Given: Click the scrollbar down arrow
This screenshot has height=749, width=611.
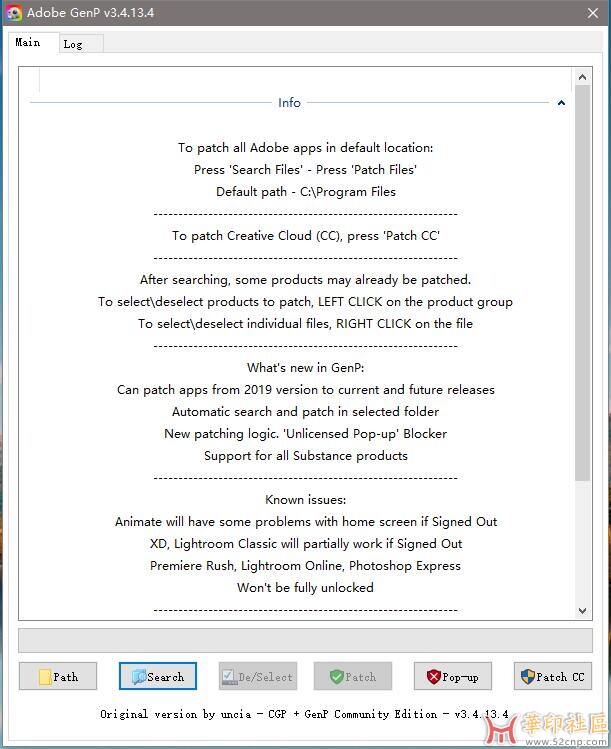Looking at the screenshot, I should tap(582, 610).
